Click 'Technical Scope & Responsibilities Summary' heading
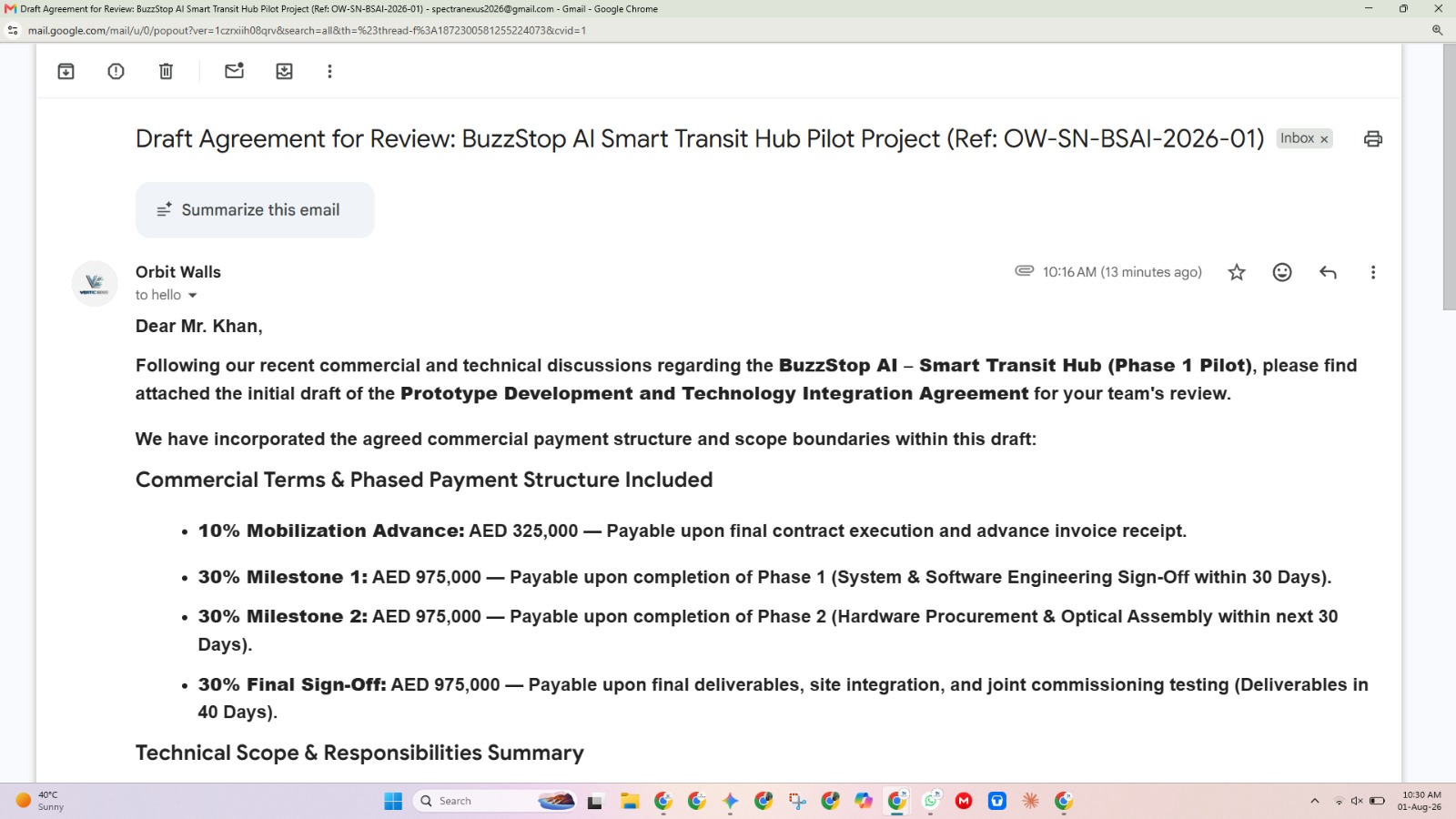 pos(359,753)
